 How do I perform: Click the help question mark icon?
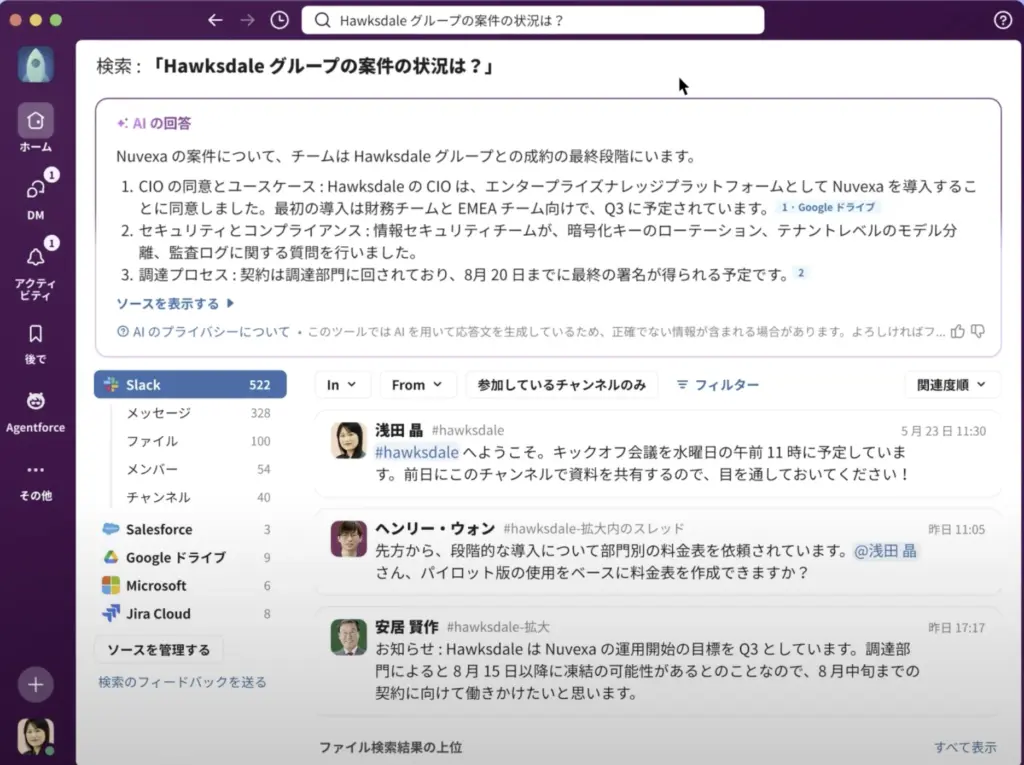1002,20
